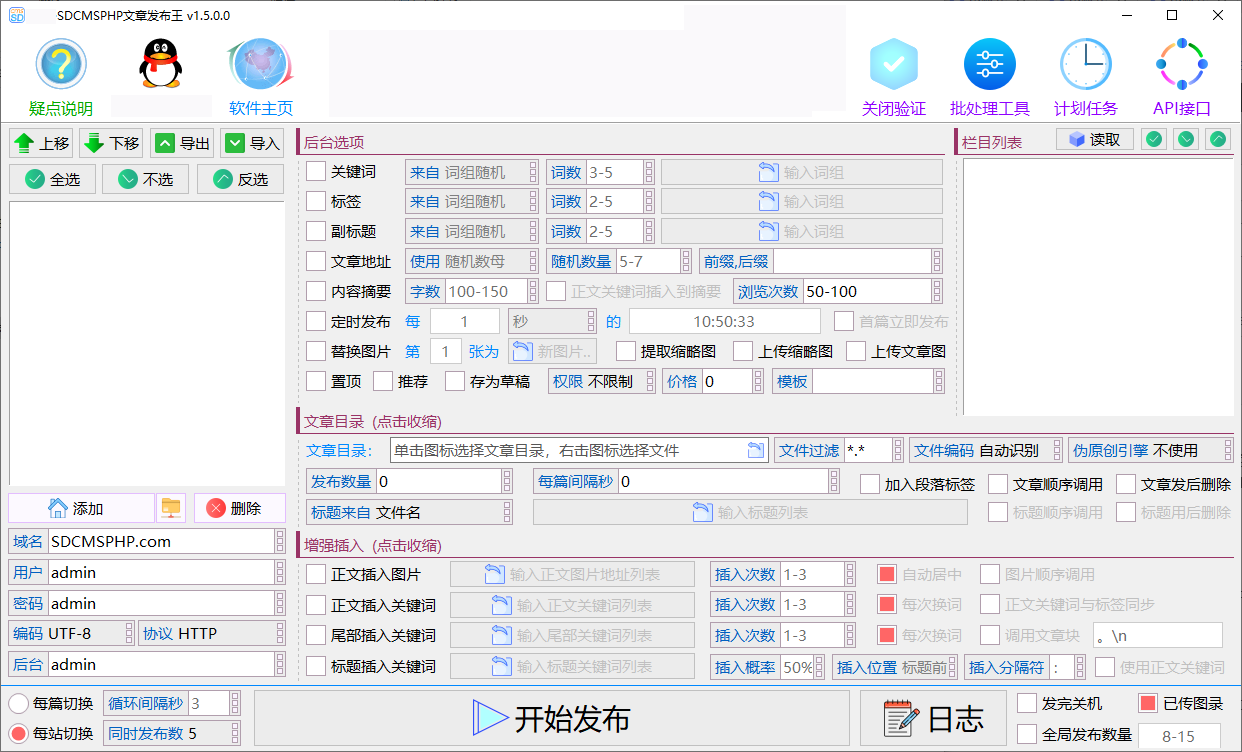Screen dimensions: 1242x752
Task: Click the red 删除 button
Action: (240, 508)
